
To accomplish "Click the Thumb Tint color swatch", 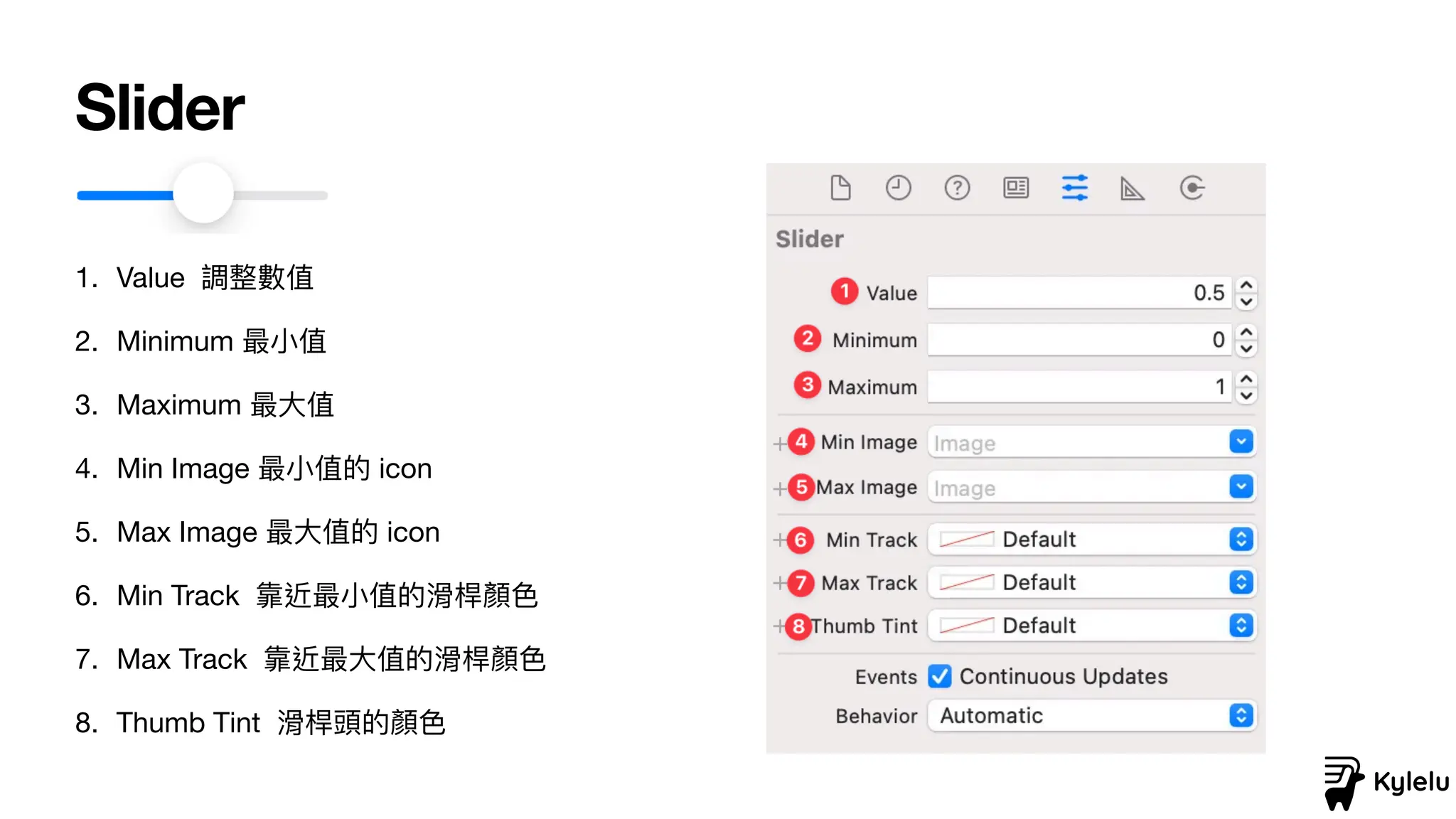I will [x=967, y=626].
